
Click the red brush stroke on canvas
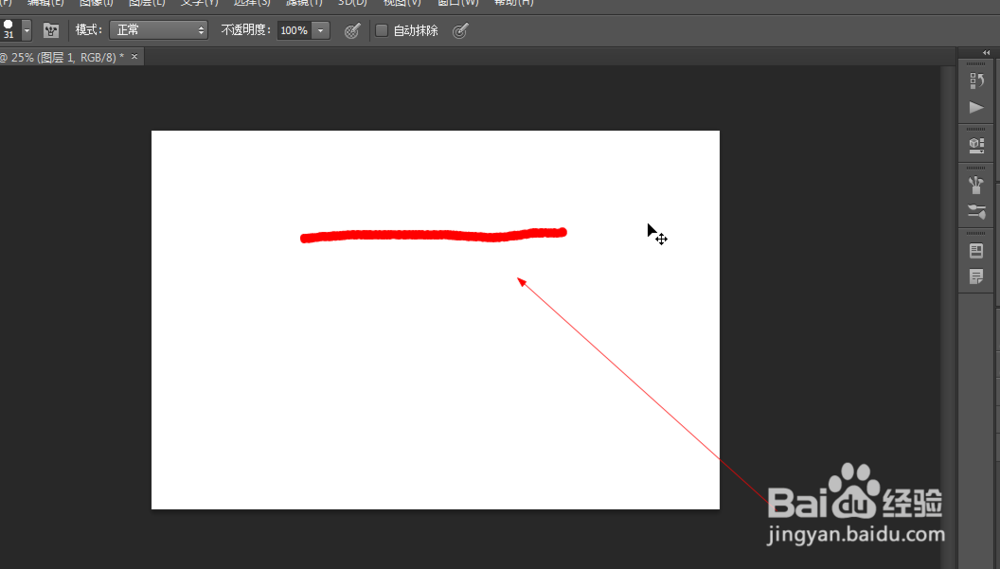[x=434, y=235]
